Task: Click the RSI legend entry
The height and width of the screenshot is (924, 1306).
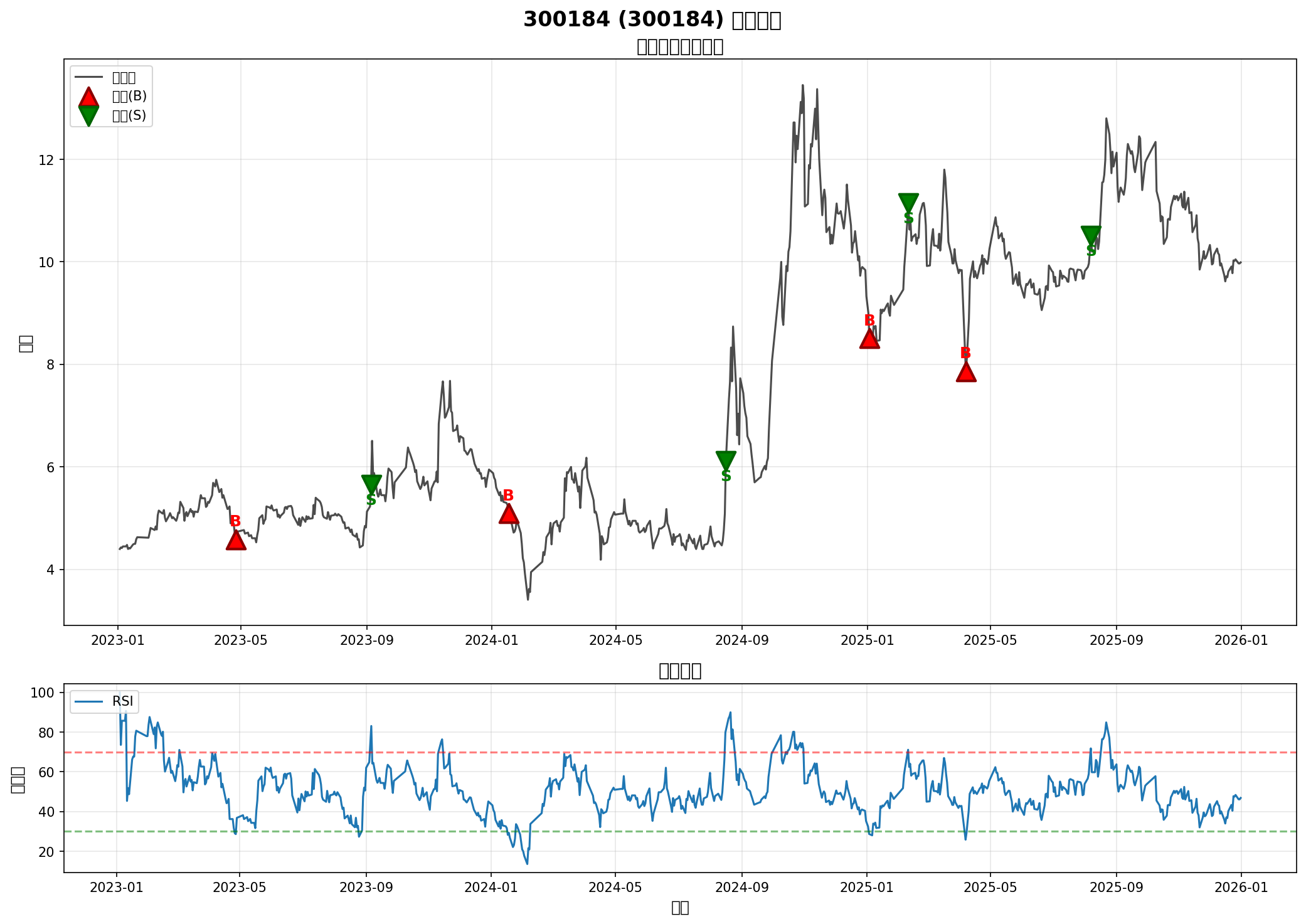Action: tap(123, 701)
